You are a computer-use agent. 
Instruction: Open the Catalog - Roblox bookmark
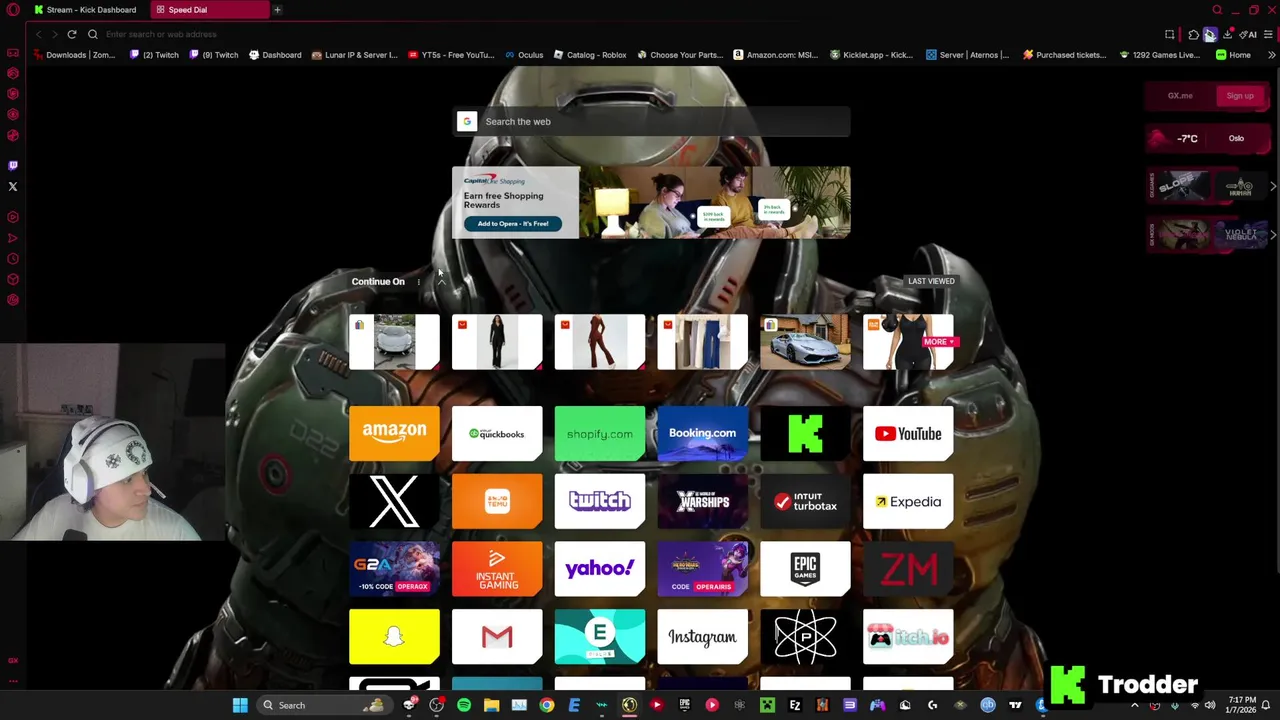click(589, 55)
